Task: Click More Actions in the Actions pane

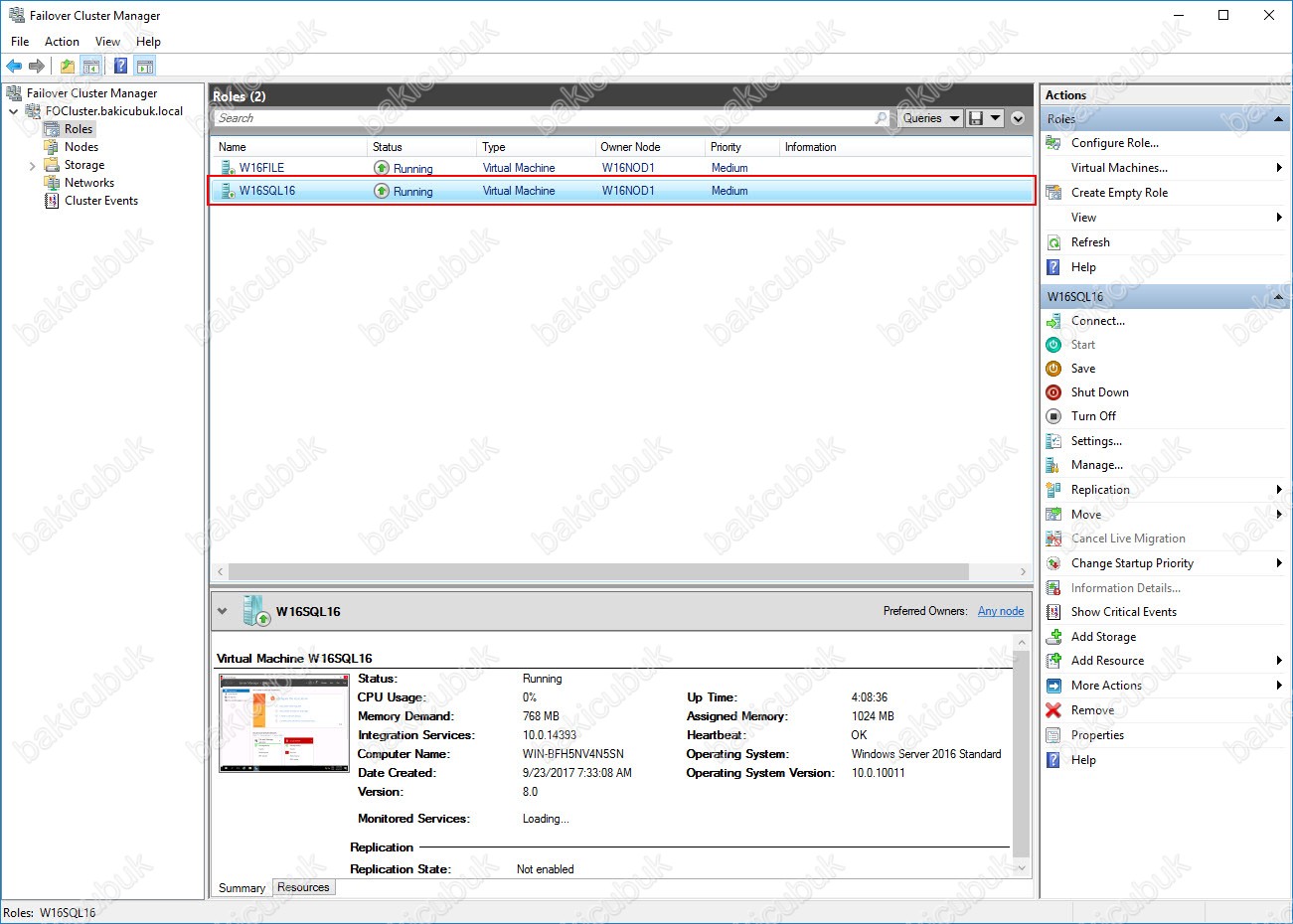Action: 1106,686
